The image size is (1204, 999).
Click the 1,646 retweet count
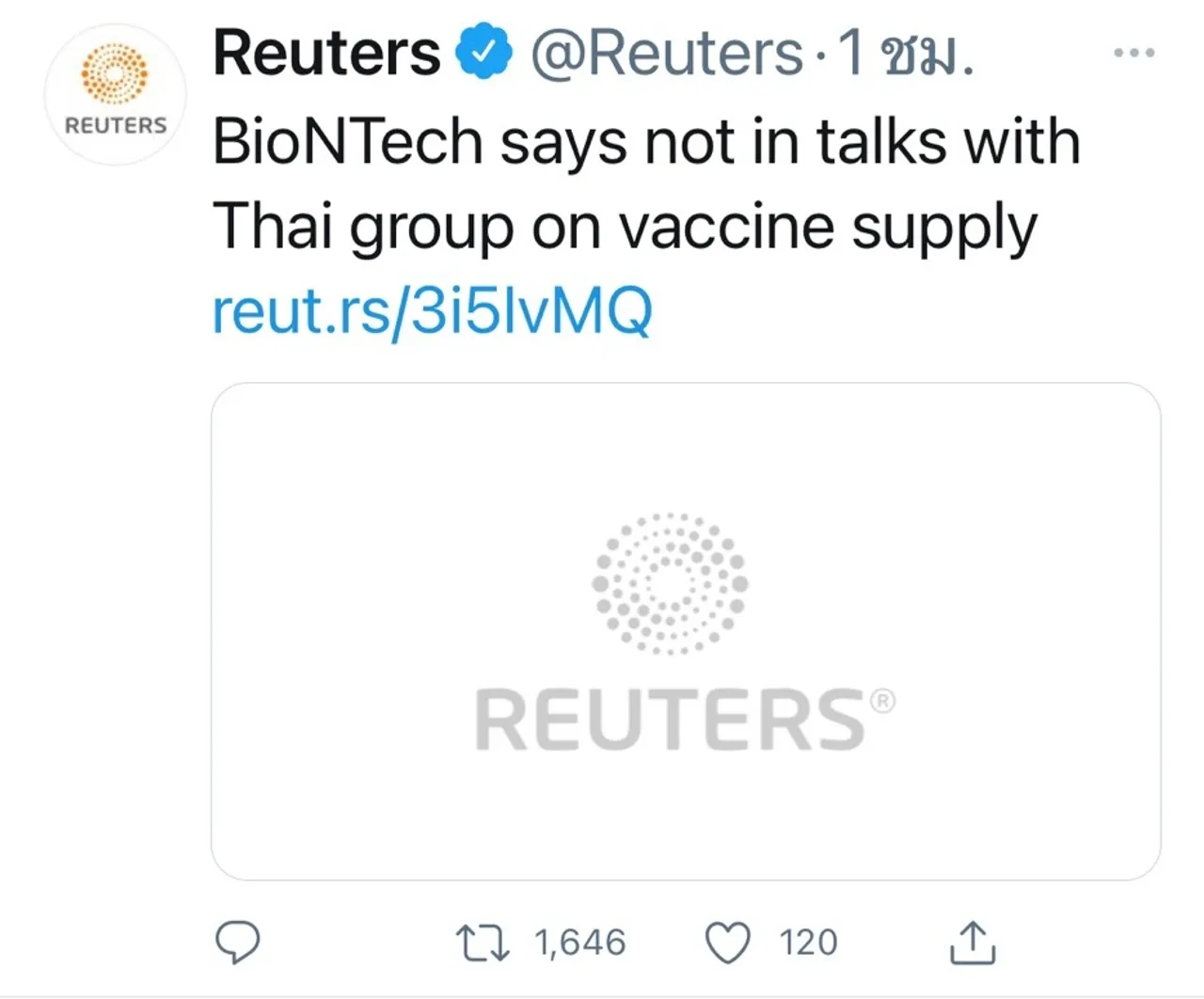point(579,943)
